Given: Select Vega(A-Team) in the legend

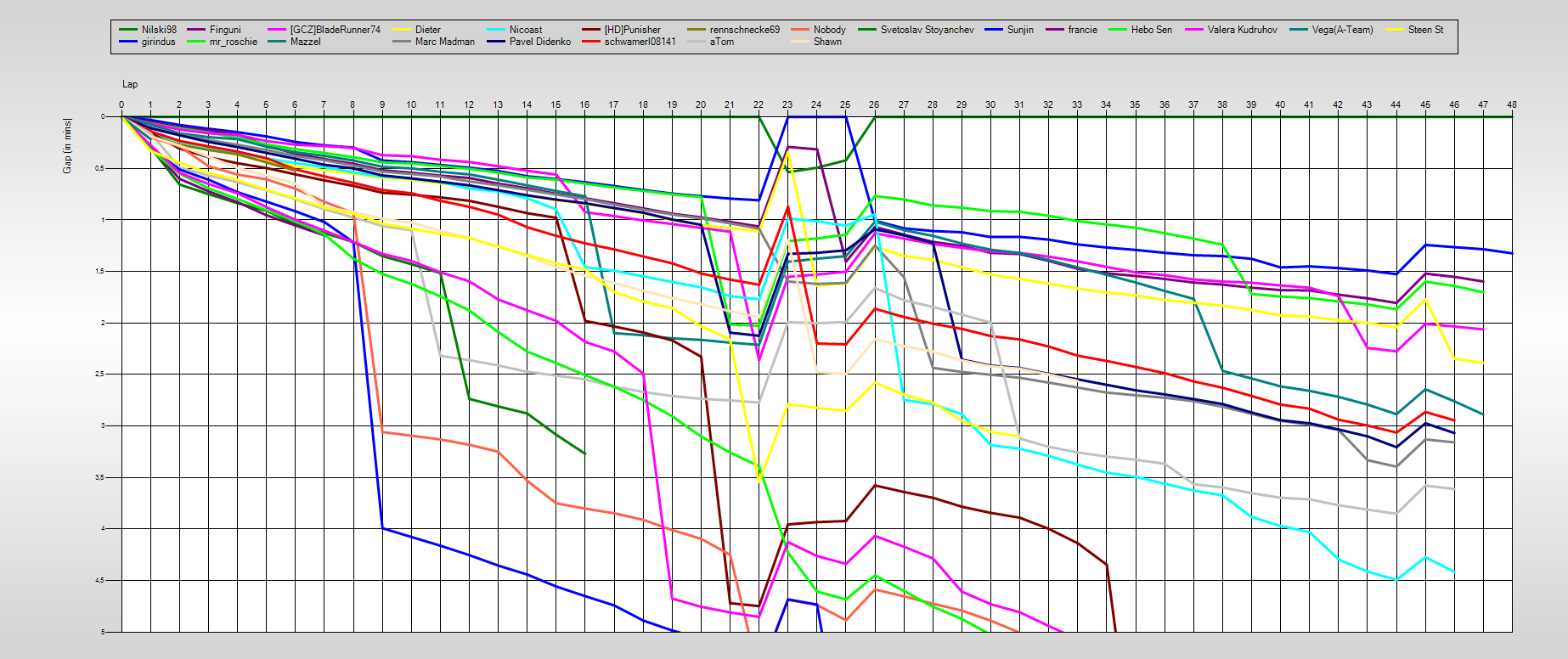Looking at the screenshot, I should (x=1342, y=30).
